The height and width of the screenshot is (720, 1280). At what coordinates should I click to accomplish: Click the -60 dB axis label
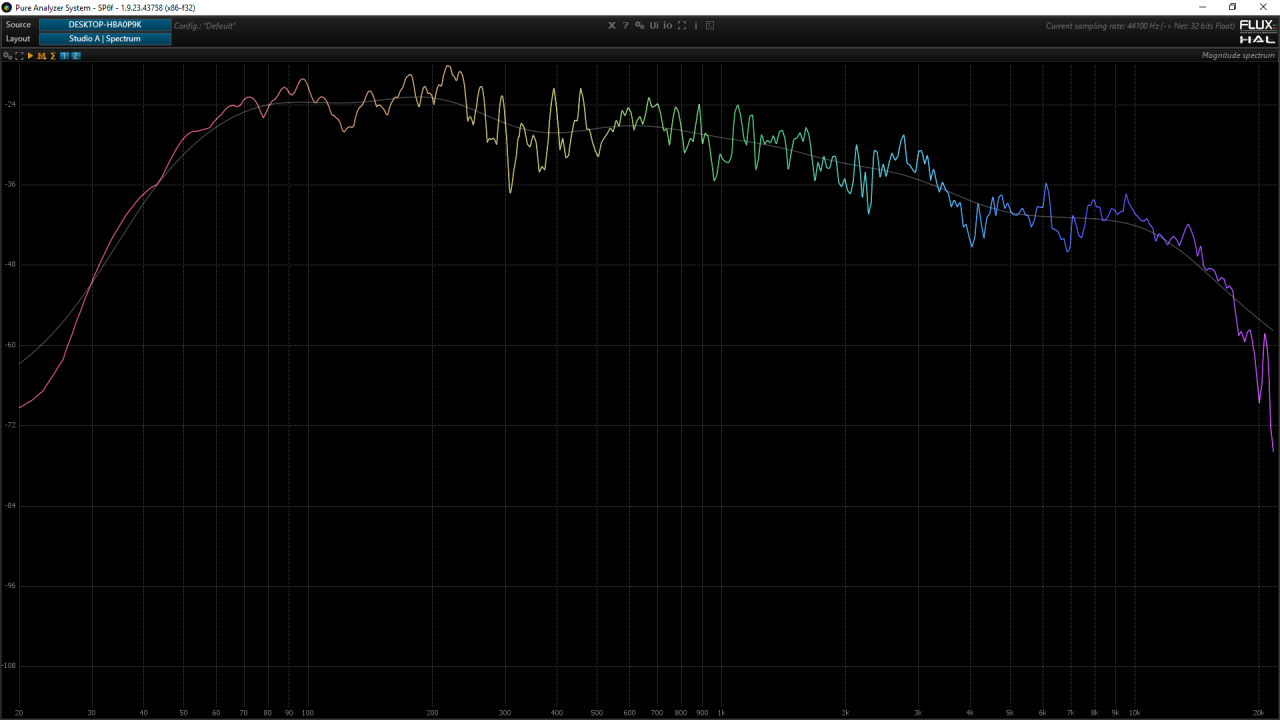10,345
